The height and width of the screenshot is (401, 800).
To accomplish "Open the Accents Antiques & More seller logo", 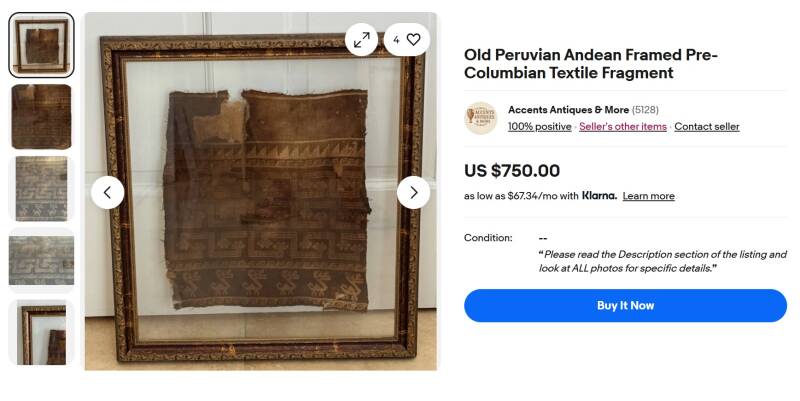I will (x=481, y=118).
